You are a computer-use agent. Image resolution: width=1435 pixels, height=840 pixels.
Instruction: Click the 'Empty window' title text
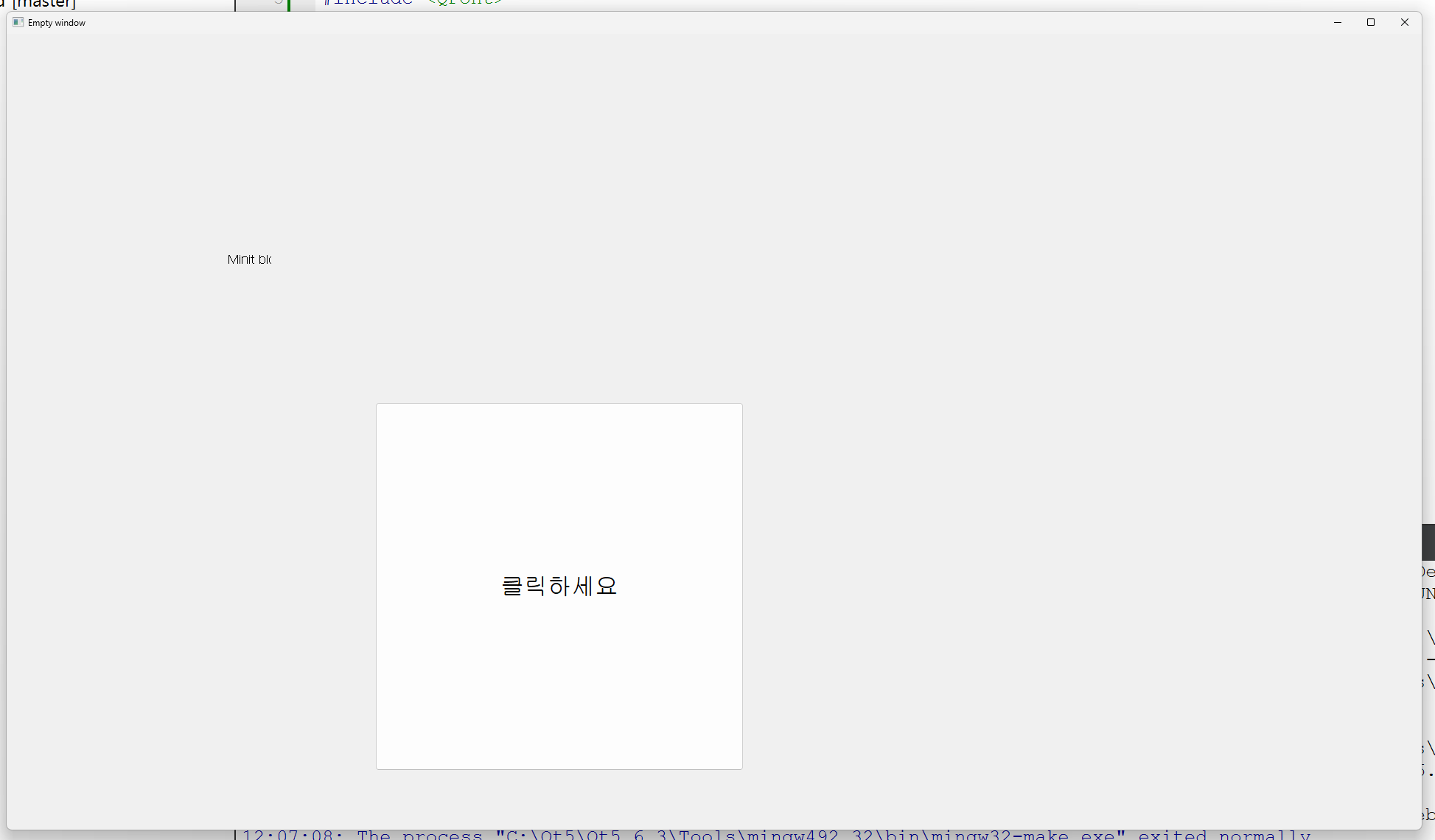click(57, 23)
